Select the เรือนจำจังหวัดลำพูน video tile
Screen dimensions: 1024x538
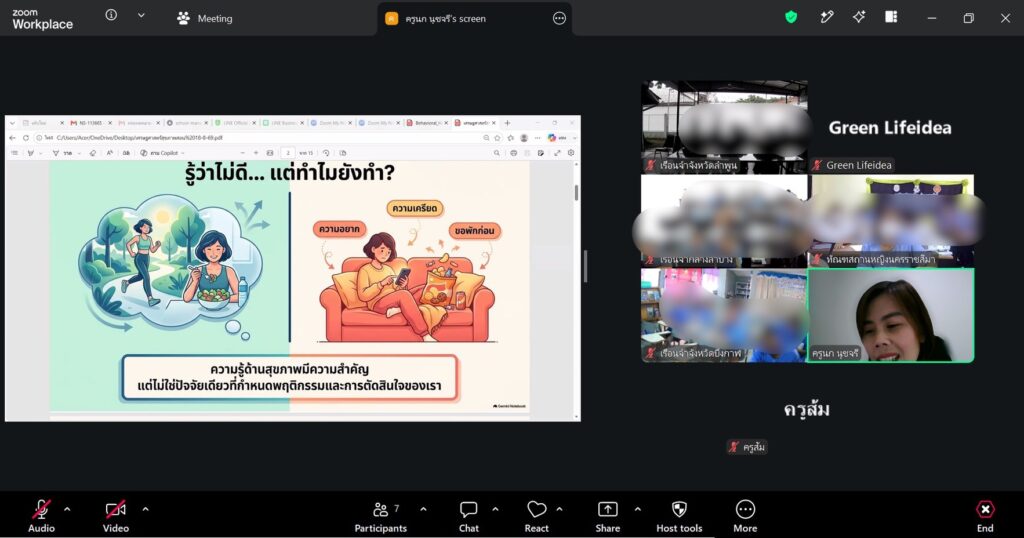point(724,127)
